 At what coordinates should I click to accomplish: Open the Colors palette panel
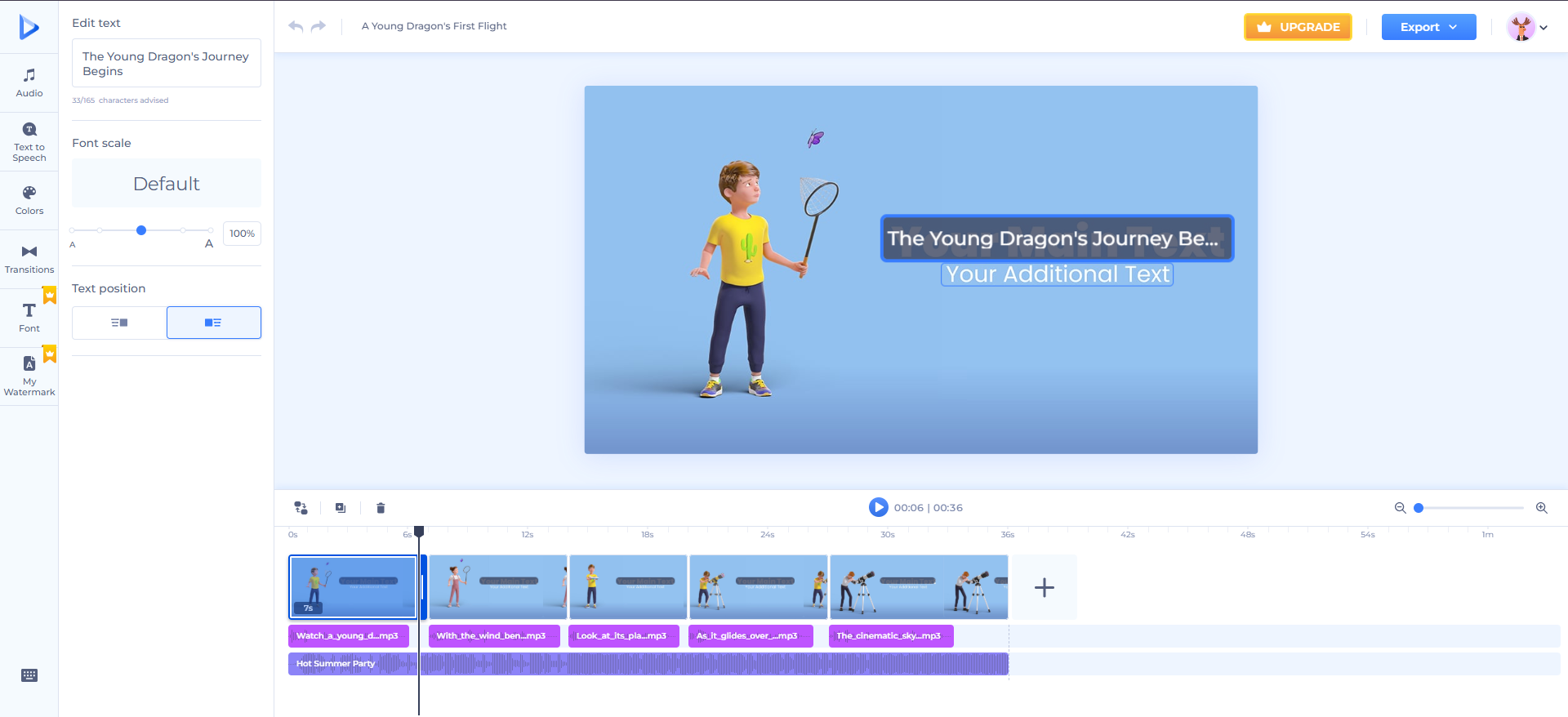[x=29, y=200]
